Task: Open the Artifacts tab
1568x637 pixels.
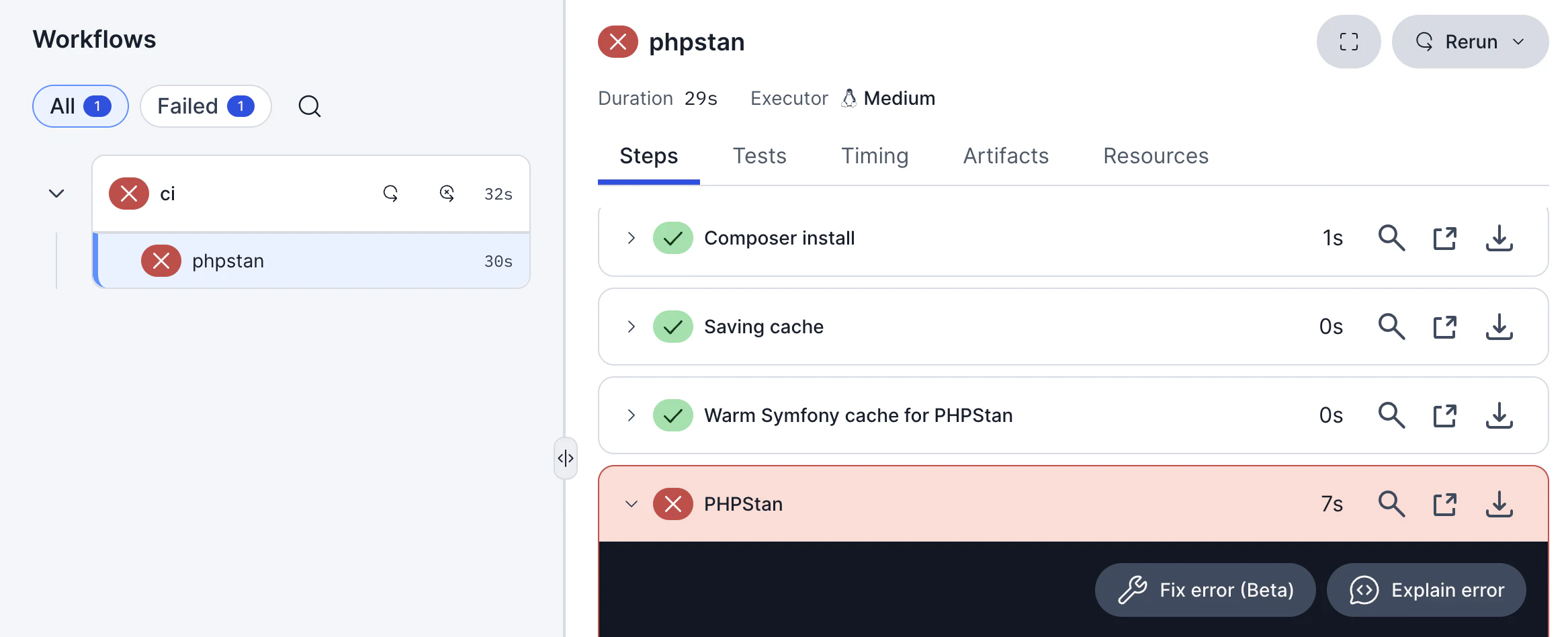Action: [x=1006, y=156]
